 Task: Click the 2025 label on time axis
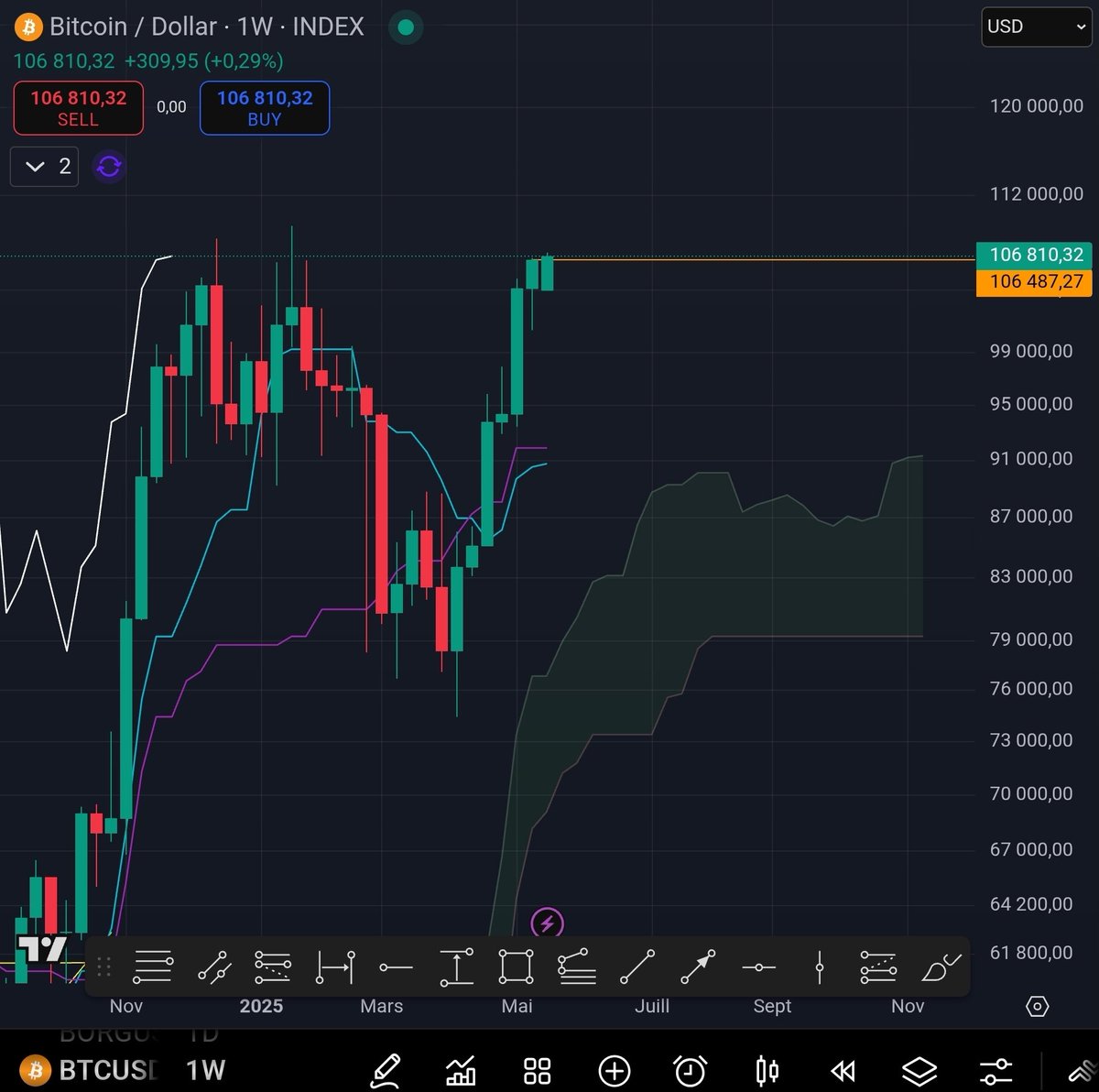click(261, 1007)
